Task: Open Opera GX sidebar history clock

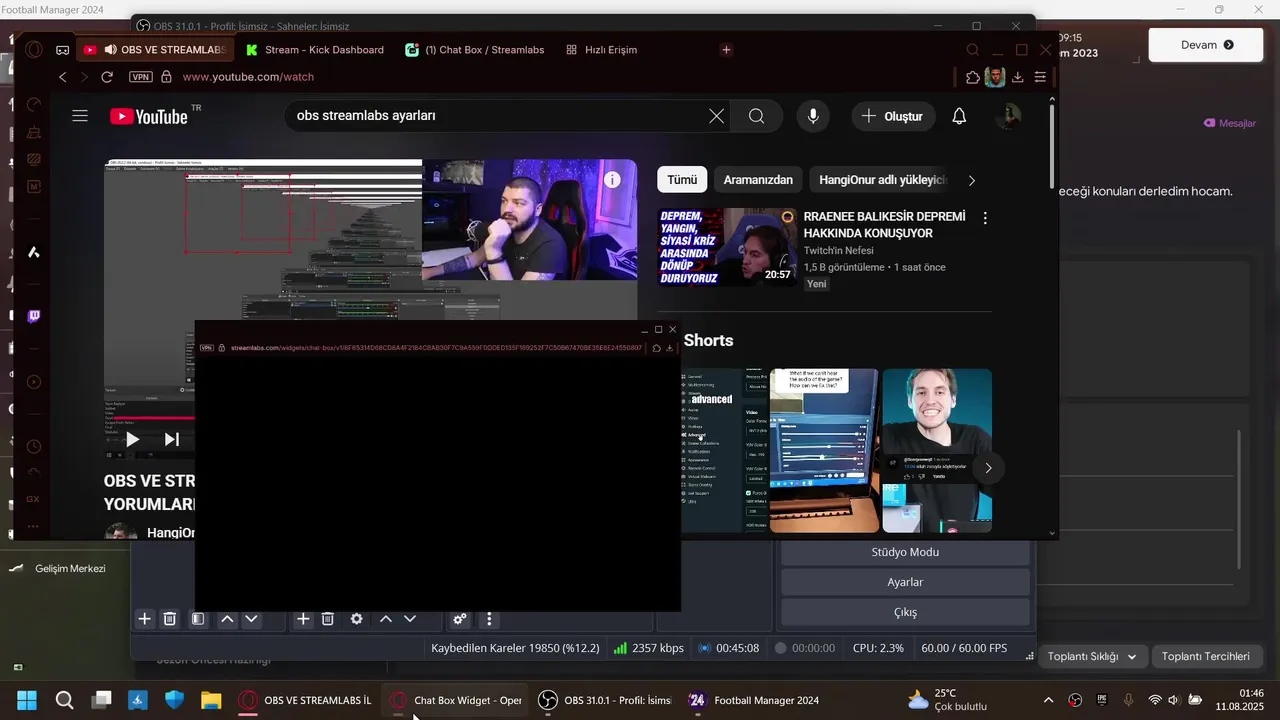Action: coord(33,447)
